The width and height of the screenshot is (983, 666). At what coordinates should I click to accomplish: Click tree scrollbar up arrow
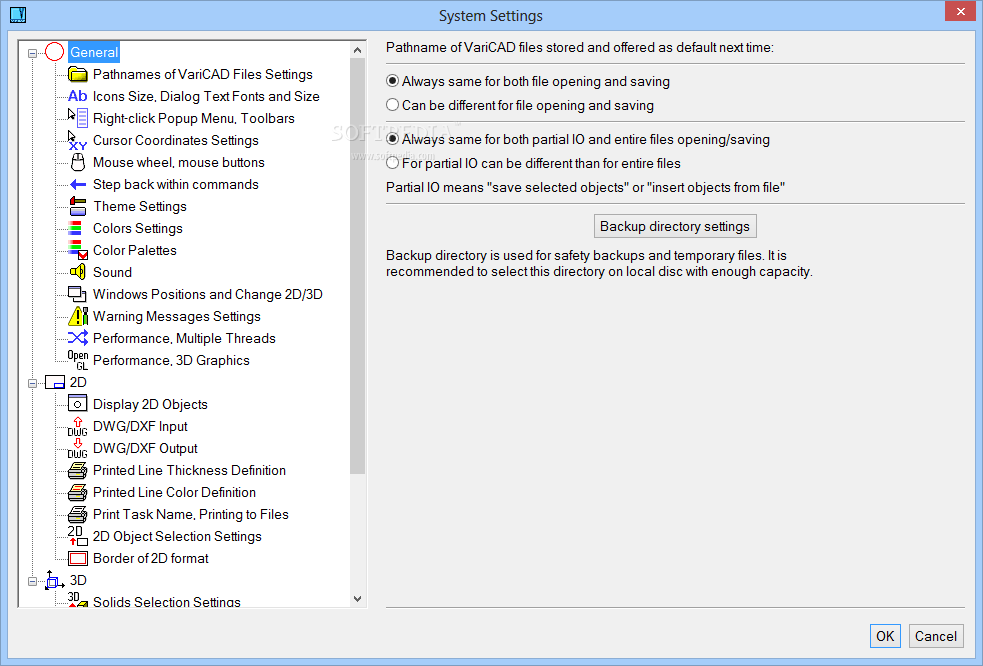357,50
